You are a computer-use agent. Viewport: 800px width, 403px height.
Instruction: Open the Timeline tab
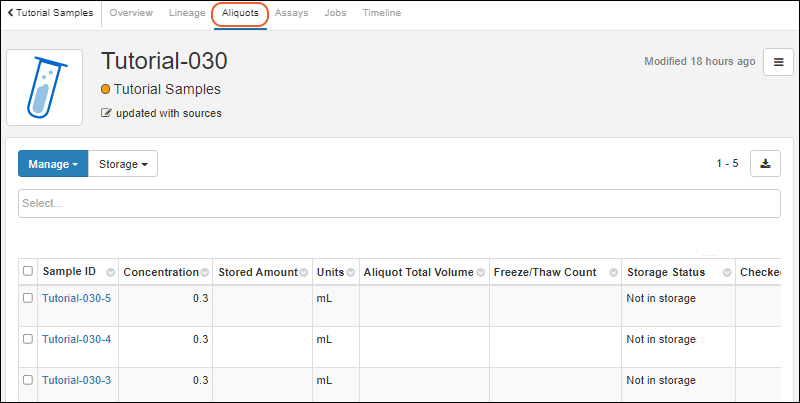tap(381, 13)
